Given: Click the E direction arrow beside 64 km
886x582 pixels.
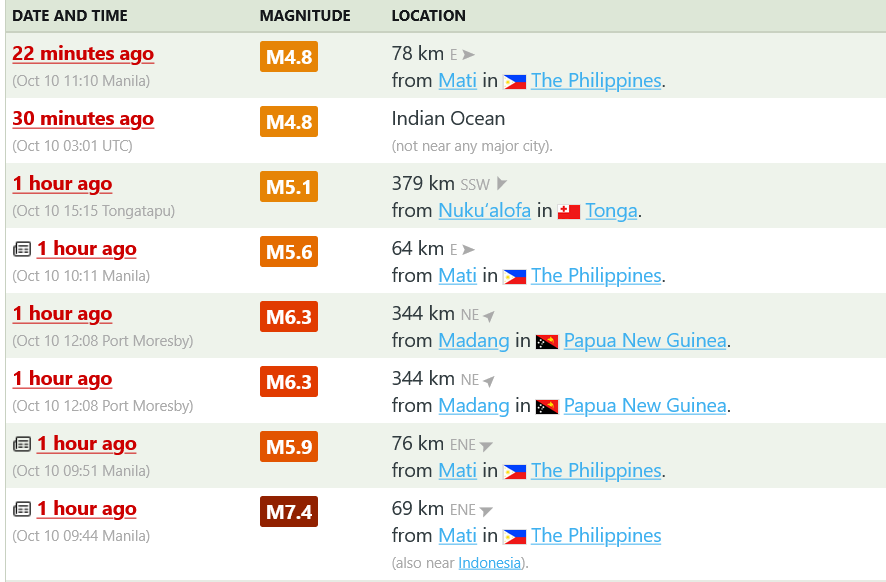Looking at the screenshot, I should pos(468,249).
